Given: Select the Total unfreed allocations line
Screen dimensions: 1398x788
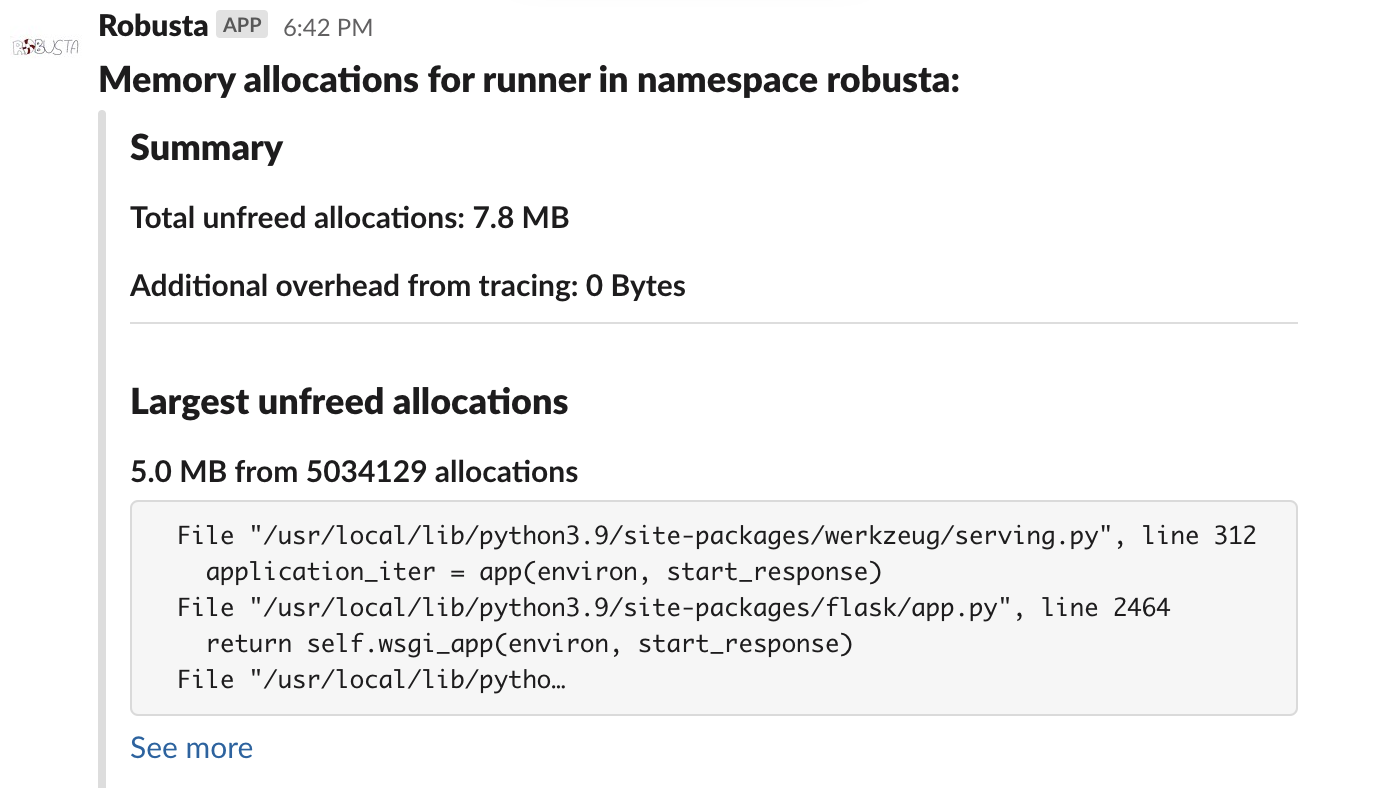Looking at the screenshot, I should click(x=349, y=217).
